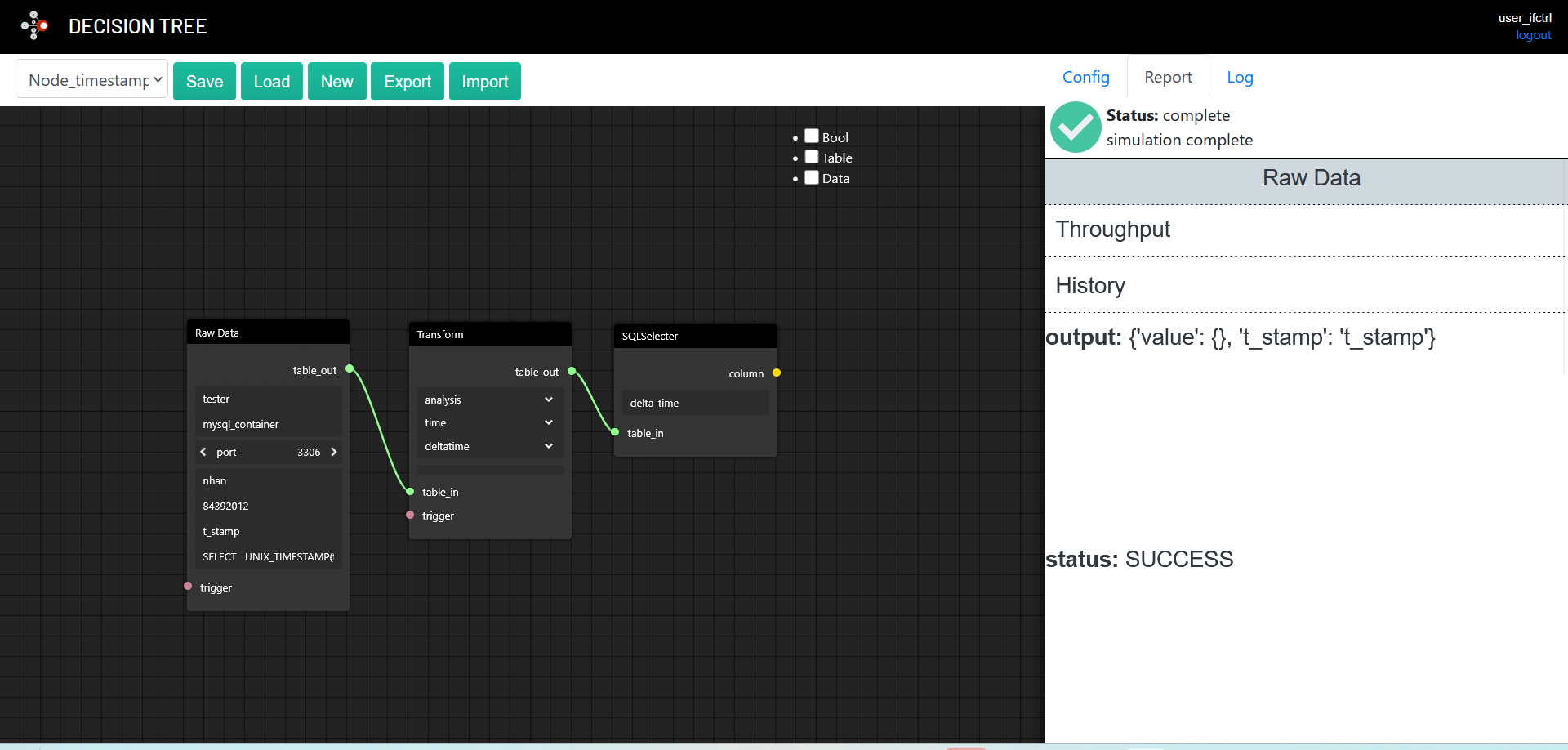Click SQLSelecter column output port
Image resolution: width=1568 pixels, height=750 pixels.
pyautogui.click(x=777, y=373)
